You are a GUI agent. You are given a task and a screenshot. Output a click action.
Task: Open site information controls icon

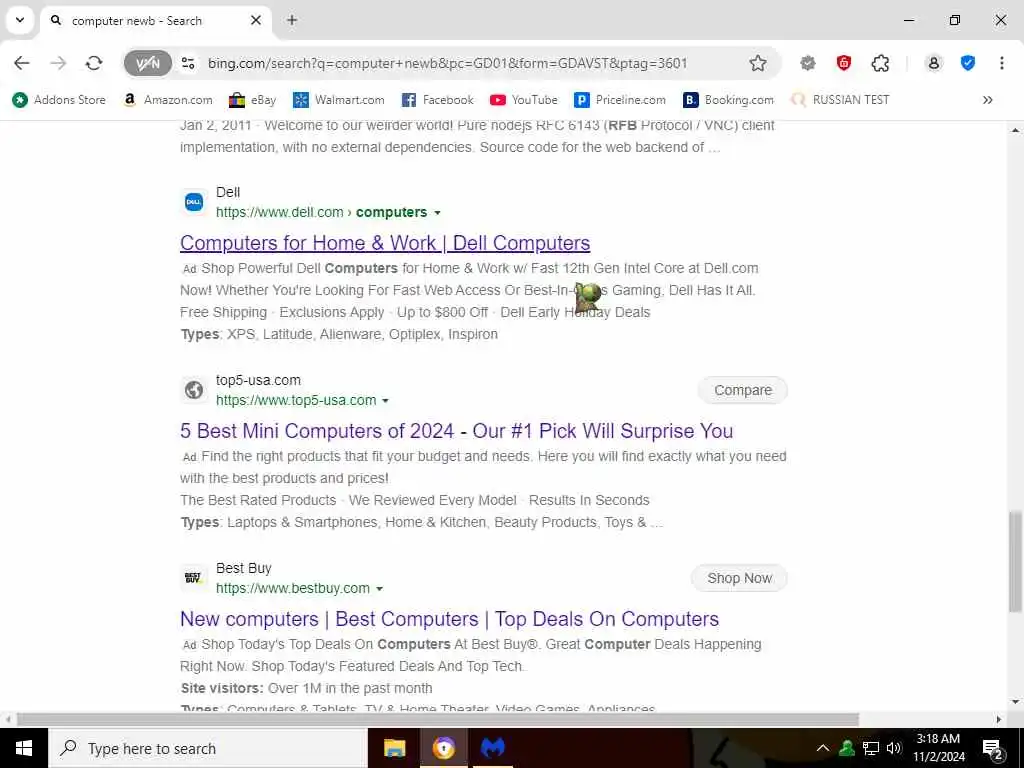coord(188,63)
